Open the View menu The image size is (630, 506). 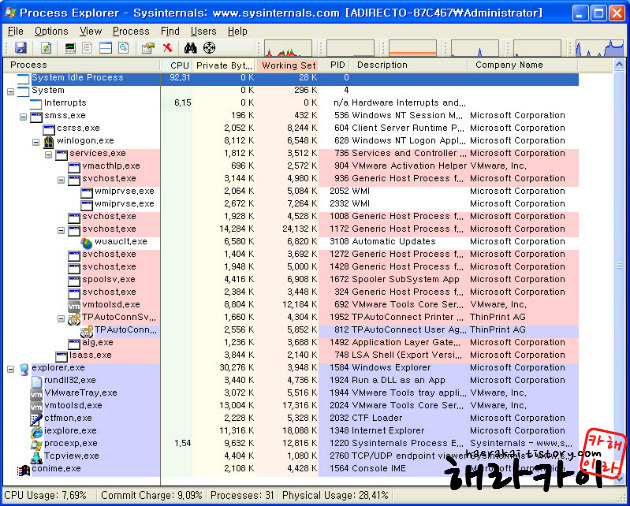(x=90, y=31)
